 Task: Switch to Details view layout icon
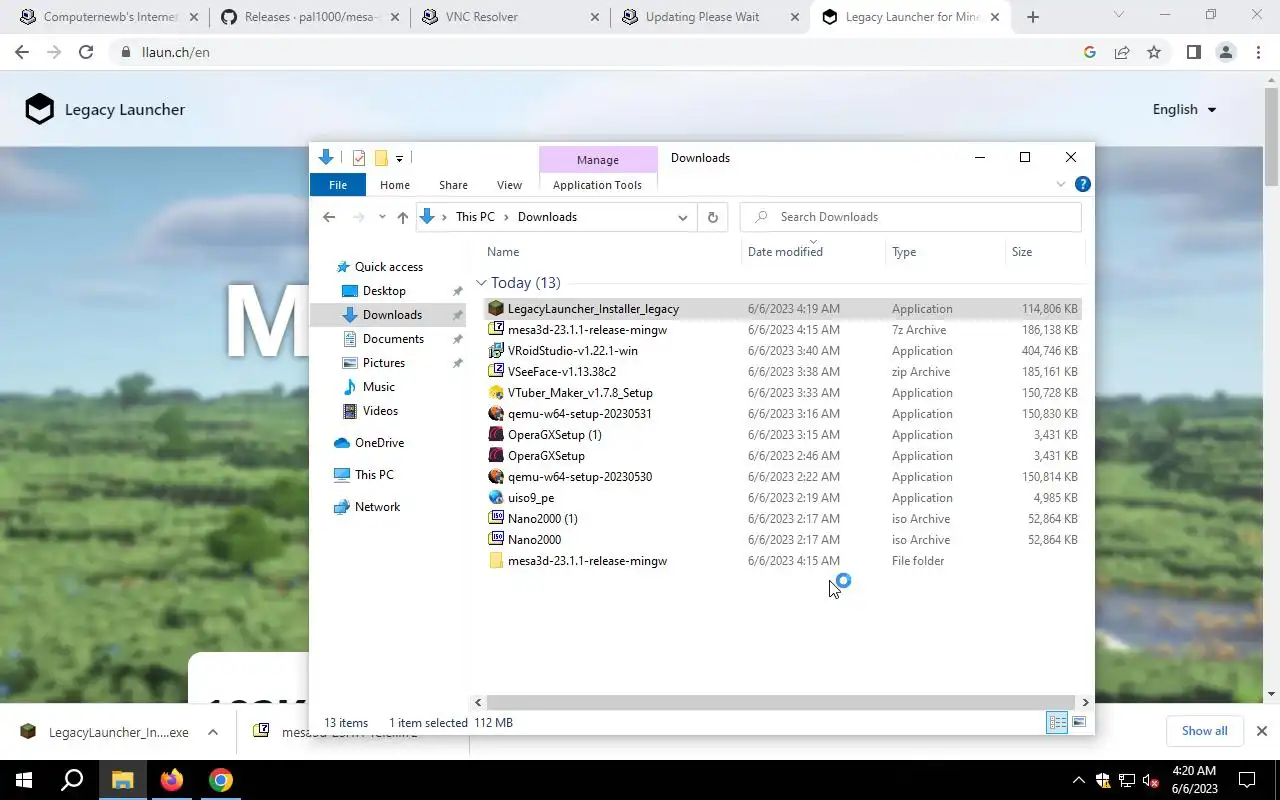1057,723
